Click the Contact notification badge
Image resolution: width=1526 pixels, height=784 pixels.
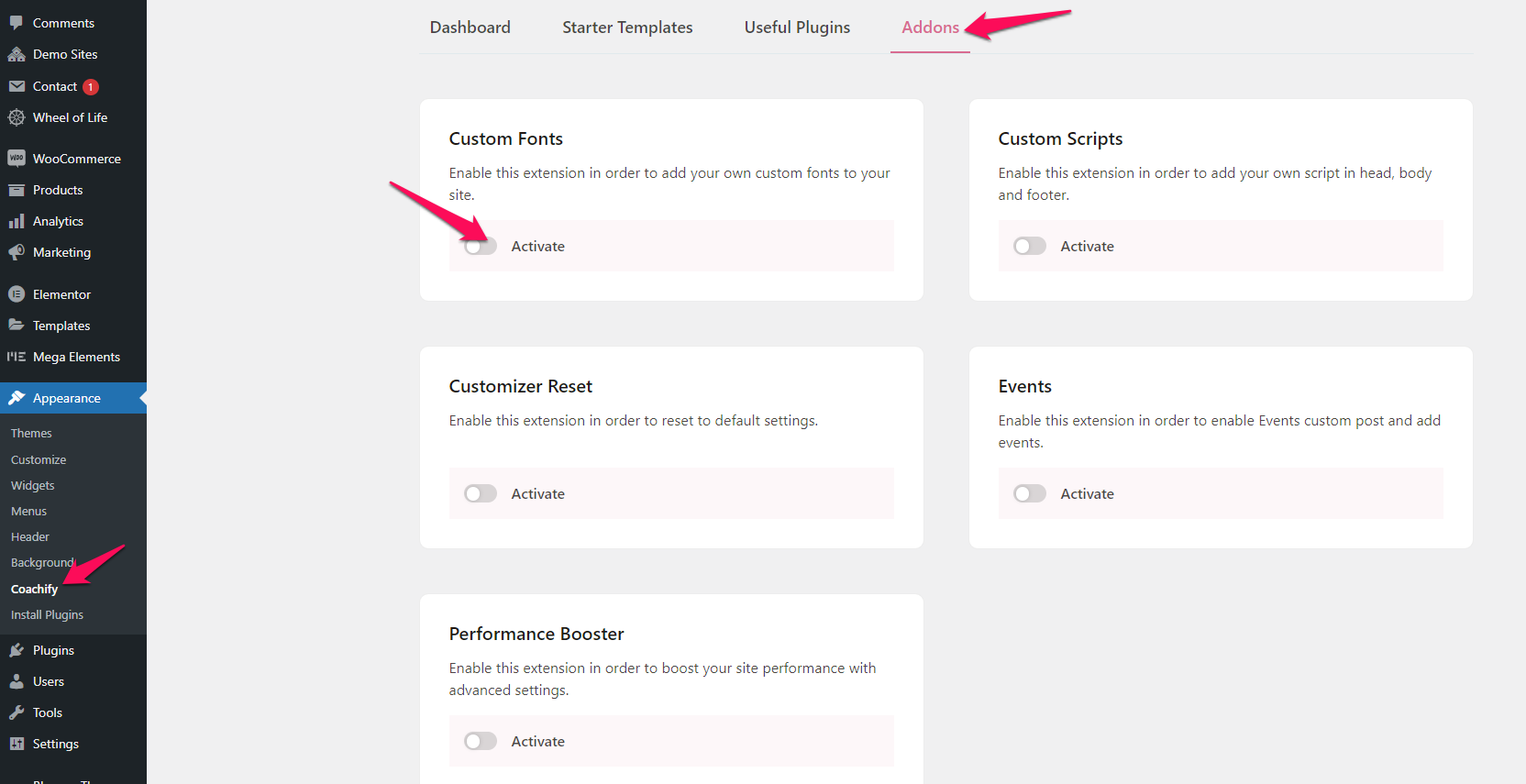(91, 87)
